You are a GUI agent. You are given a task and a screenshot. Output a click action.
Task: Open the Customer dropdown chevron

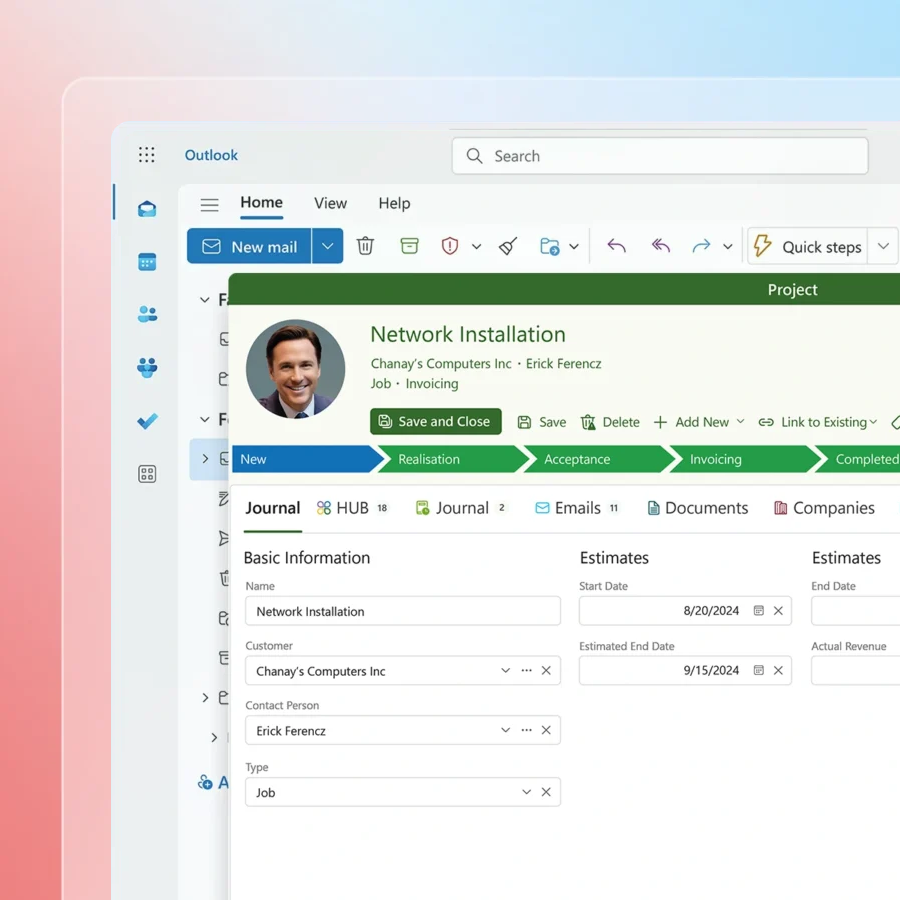[505, 670]
